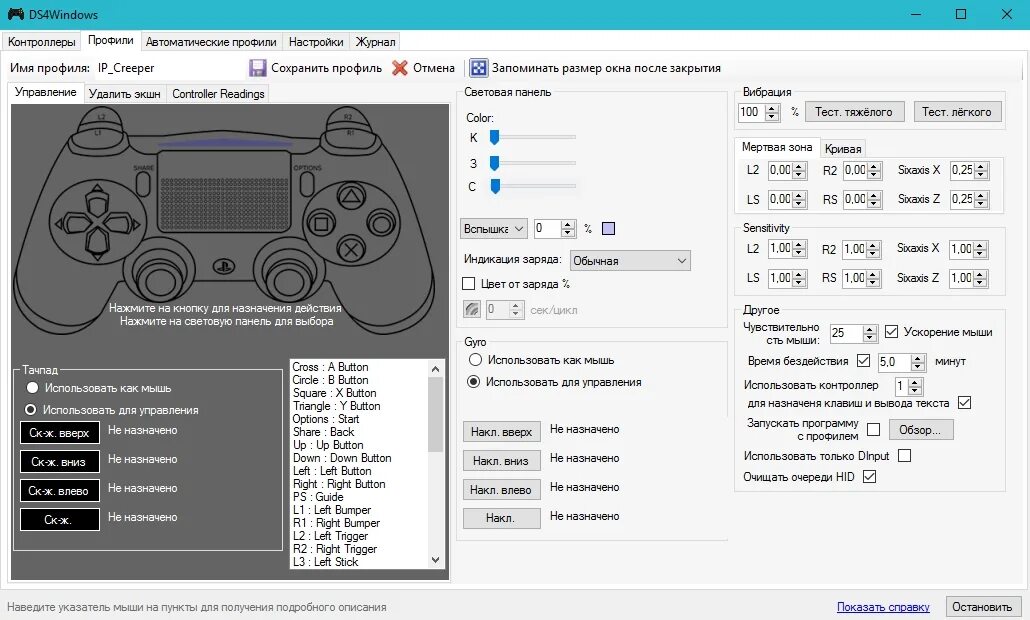Click the R2 trigger on the controller image
The image size is (1030, 620).
[348, 116]
